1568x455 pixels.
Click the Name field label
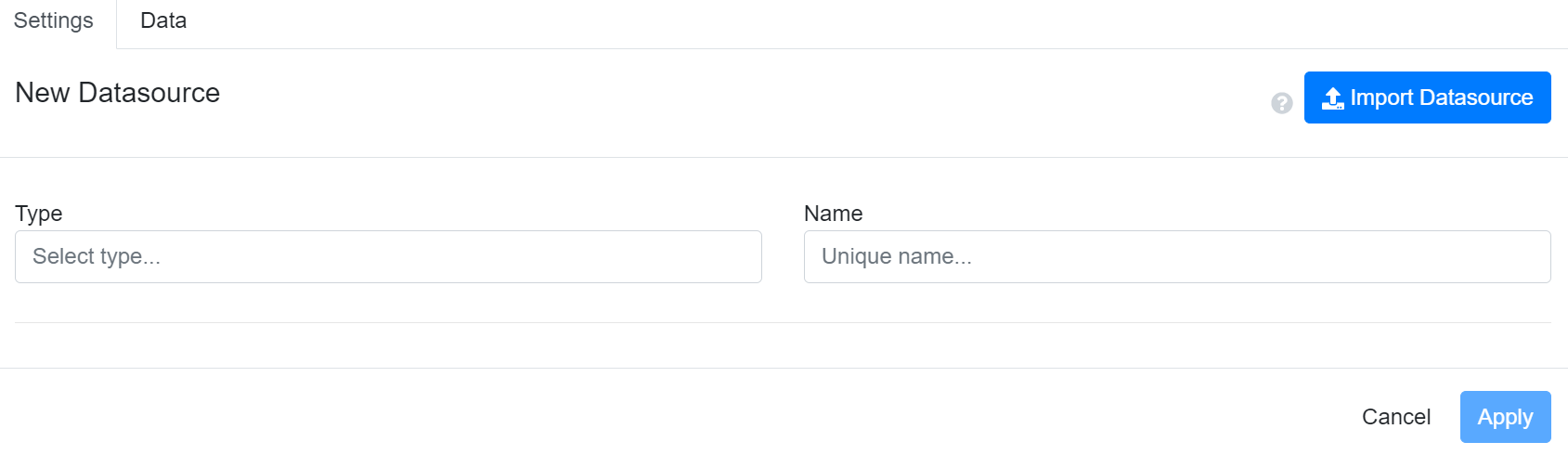point(833,214)
